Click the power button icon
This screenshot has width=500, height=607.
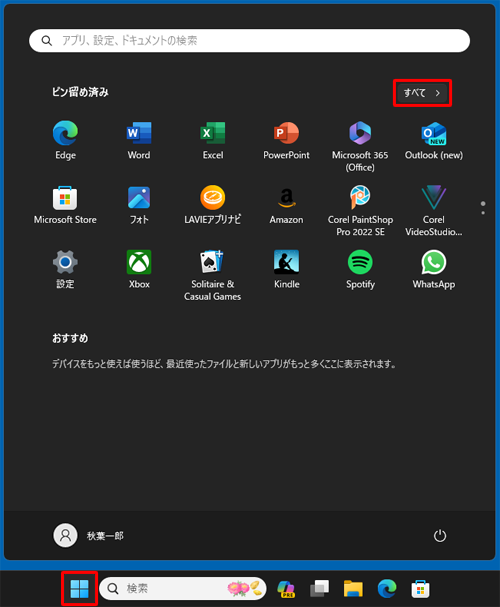point(440,536)
